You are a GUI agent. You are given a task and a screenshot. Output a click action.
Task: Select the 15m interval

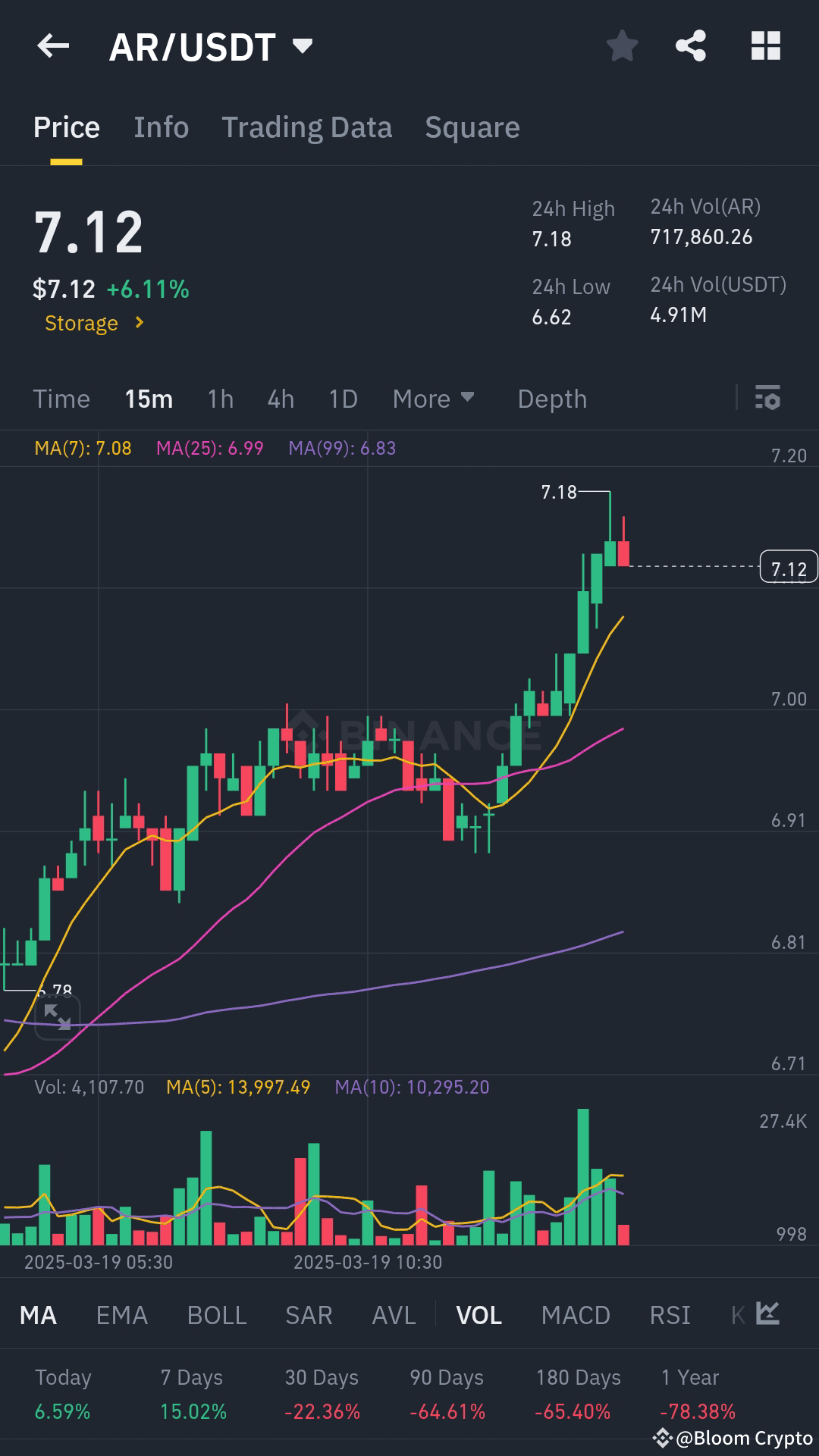click(149, 399)
